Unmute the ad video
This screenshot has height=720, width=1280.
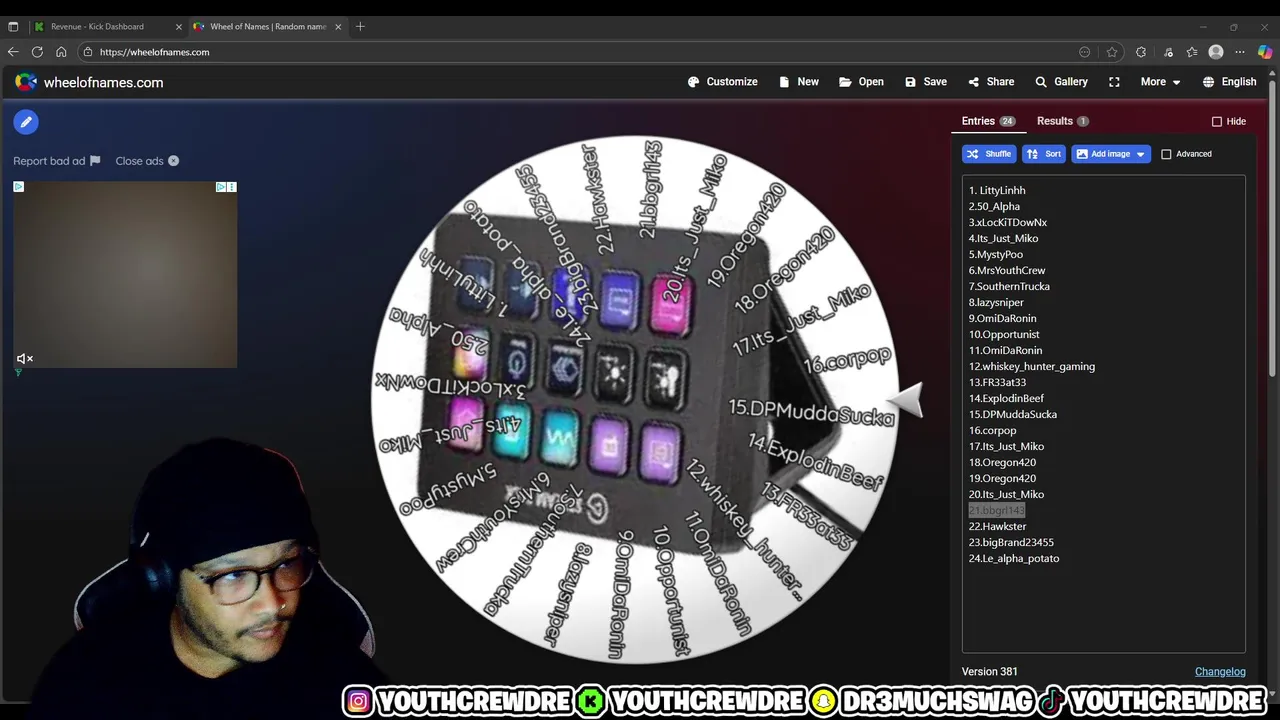coord(25,358)
